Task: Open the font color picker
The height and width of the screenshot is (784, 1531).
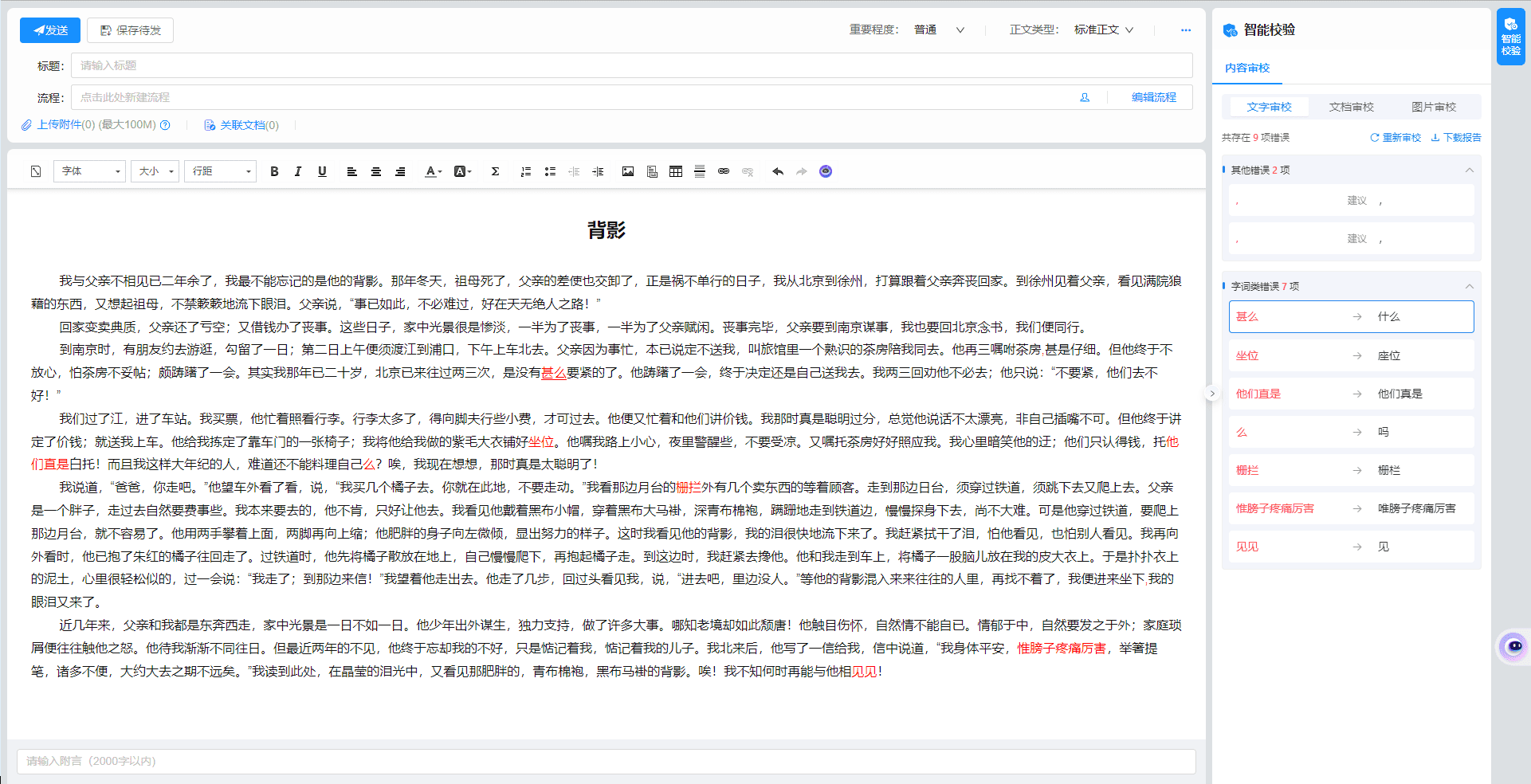Action: coord(433,171)
